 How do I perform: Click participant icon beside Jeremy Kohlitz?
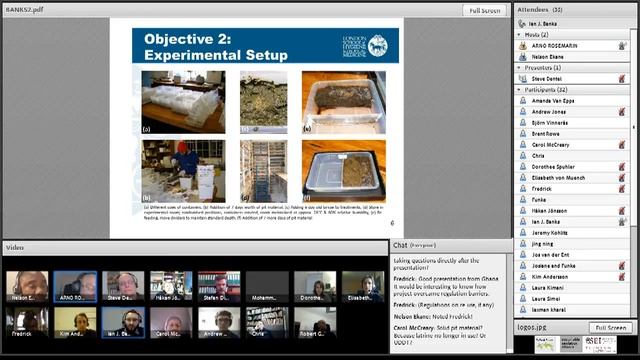(523, 233)
